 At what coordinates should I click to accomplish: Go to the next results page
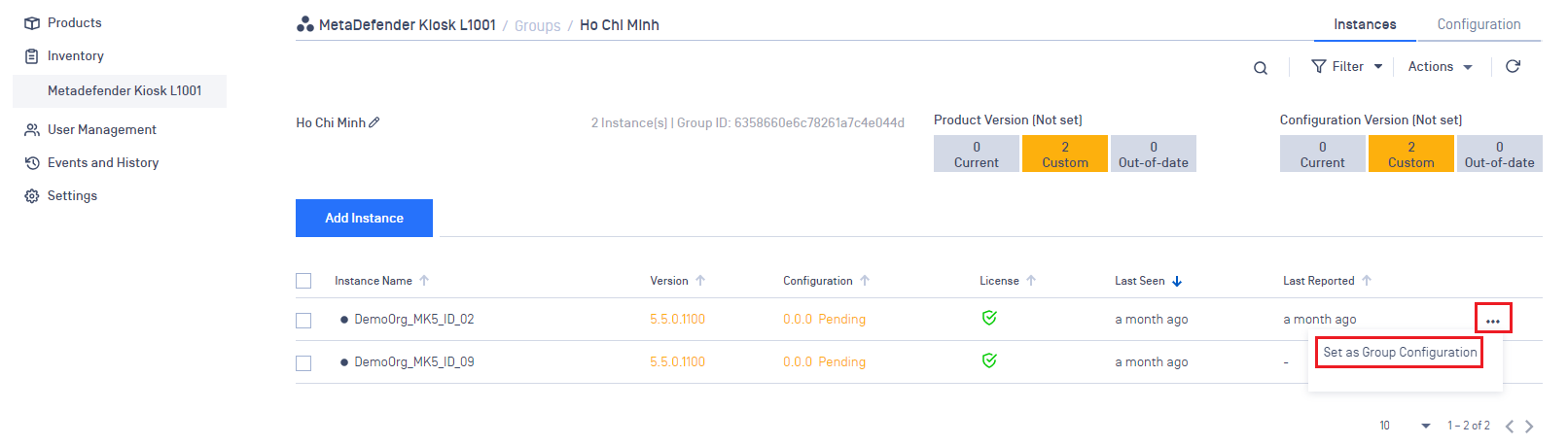pyautogui.click(x=1529, y=426)
